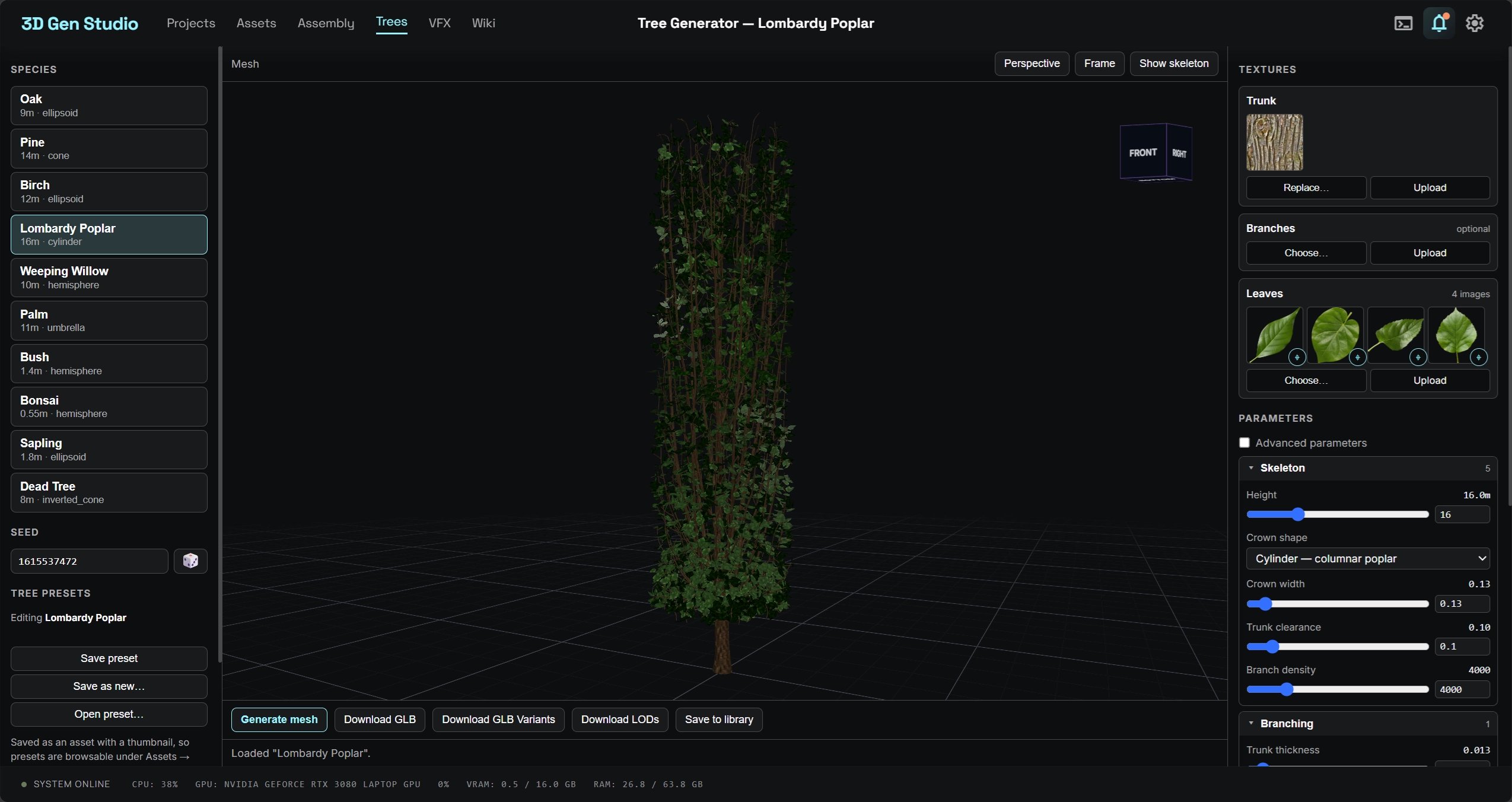Click the 3D Gen Studio logo
The image size is (1512, 802).
click(79, 23)
